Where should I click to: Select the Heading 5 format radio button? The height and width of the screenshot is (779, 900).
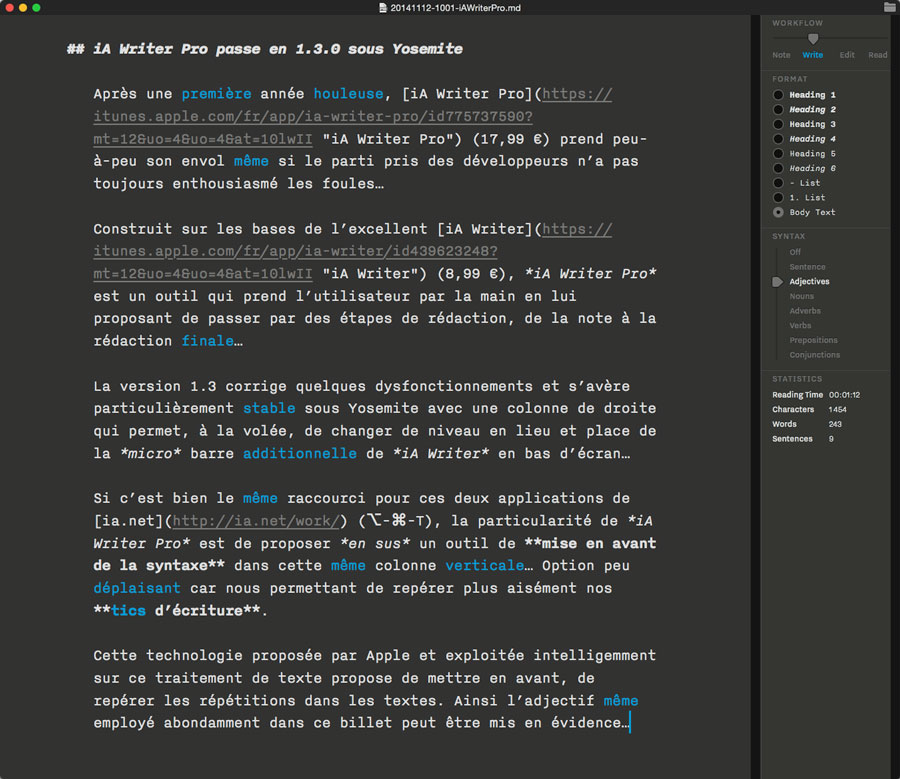coord(778,154)
